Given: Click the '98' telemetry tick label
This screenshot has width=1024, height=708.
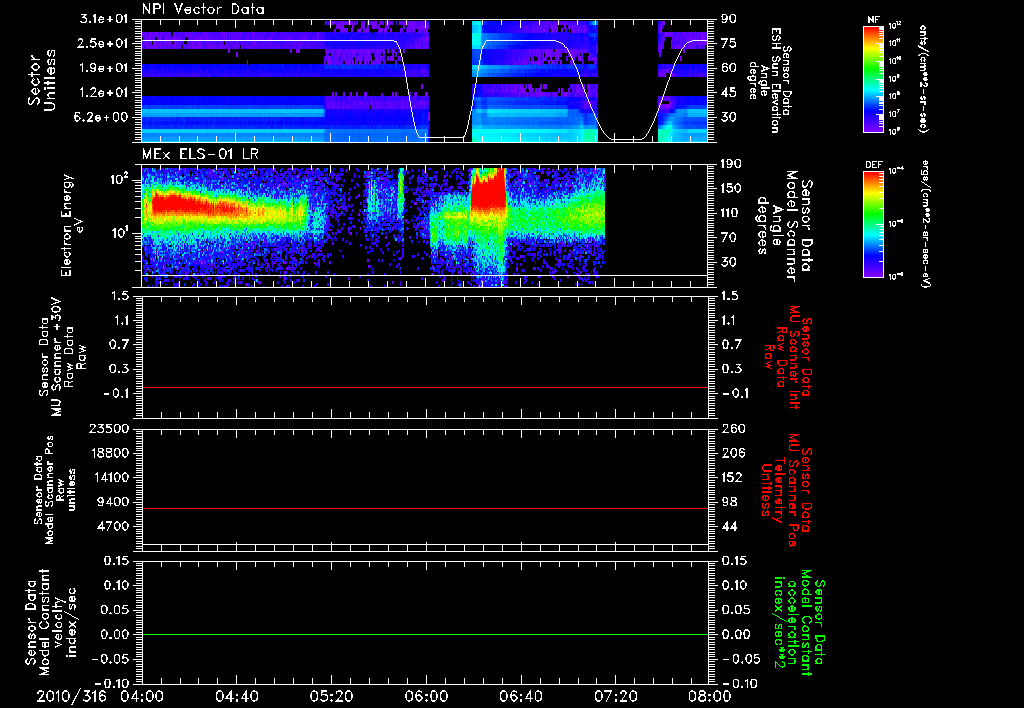Looking at the screenshot, I should [729, 502].
